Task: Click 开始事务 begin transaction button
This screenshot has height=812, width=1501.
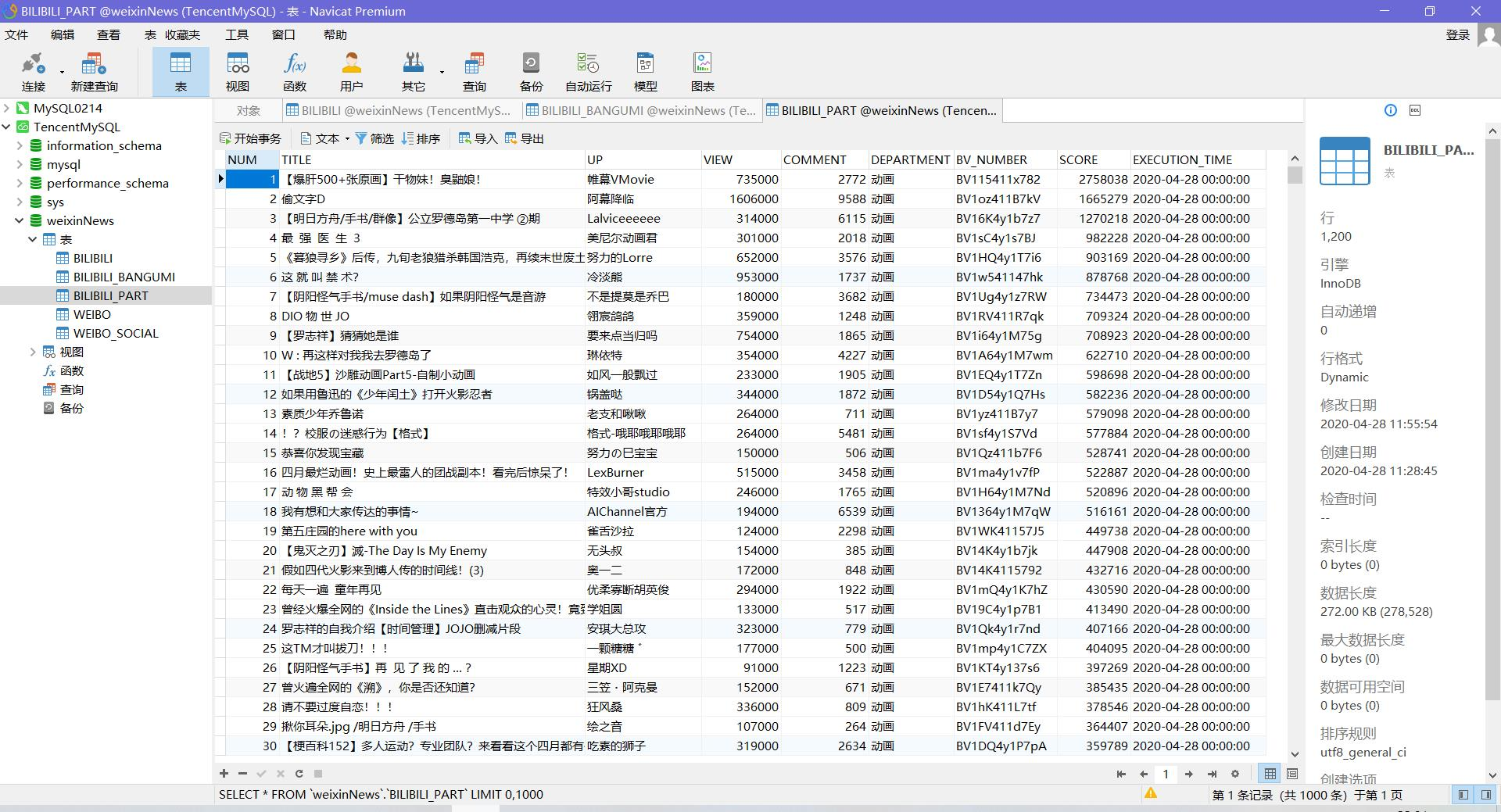Action: point(250,138)
